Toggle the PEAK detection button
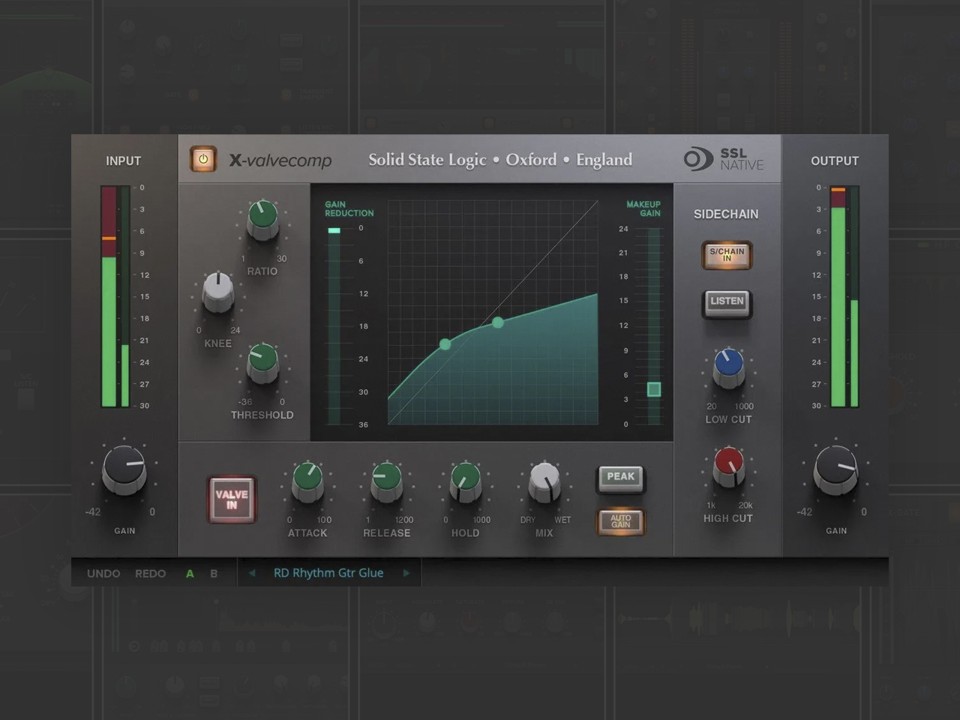The image size is (960, 720). point(621,478)
